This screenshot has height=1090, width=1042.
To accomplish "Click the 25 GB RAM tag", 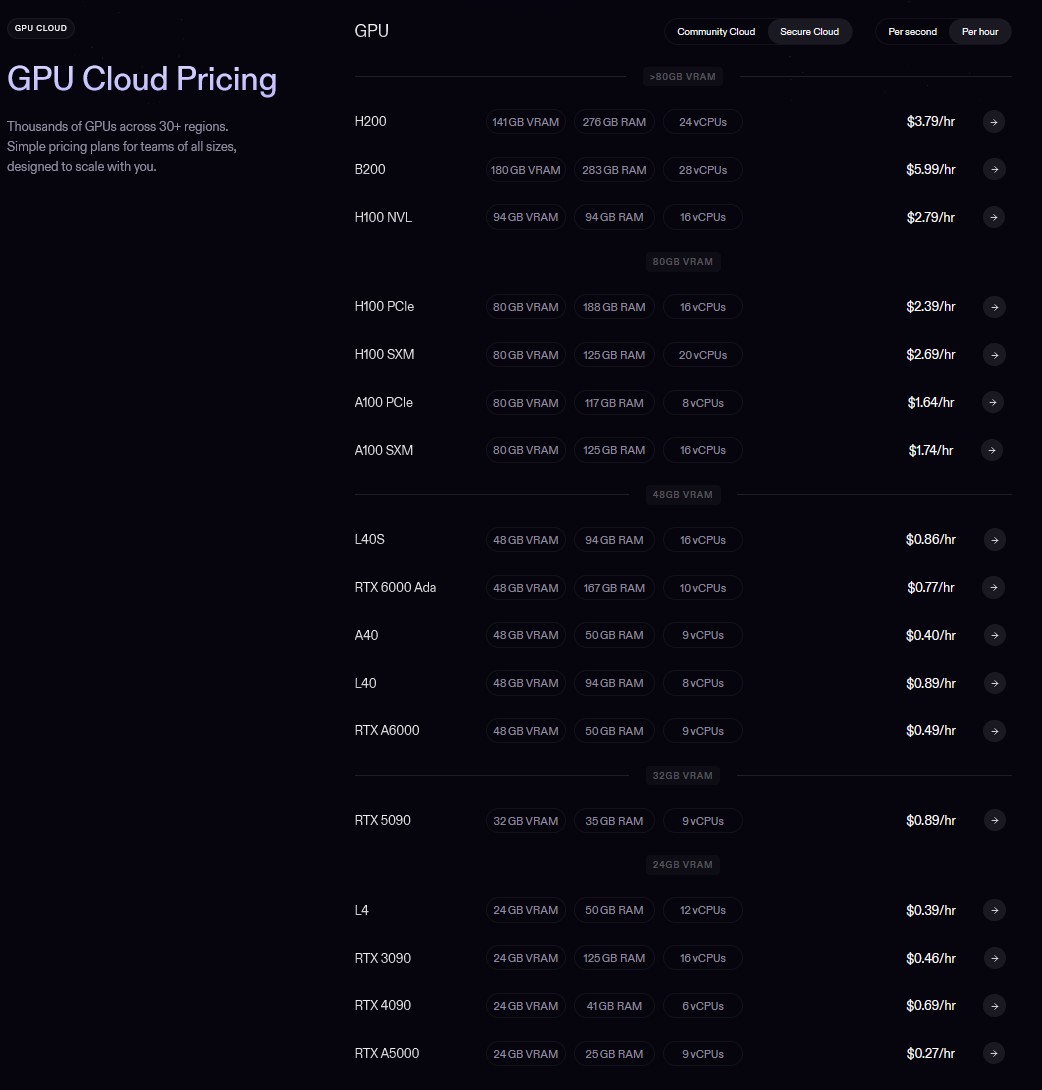I will point(614,1054).
